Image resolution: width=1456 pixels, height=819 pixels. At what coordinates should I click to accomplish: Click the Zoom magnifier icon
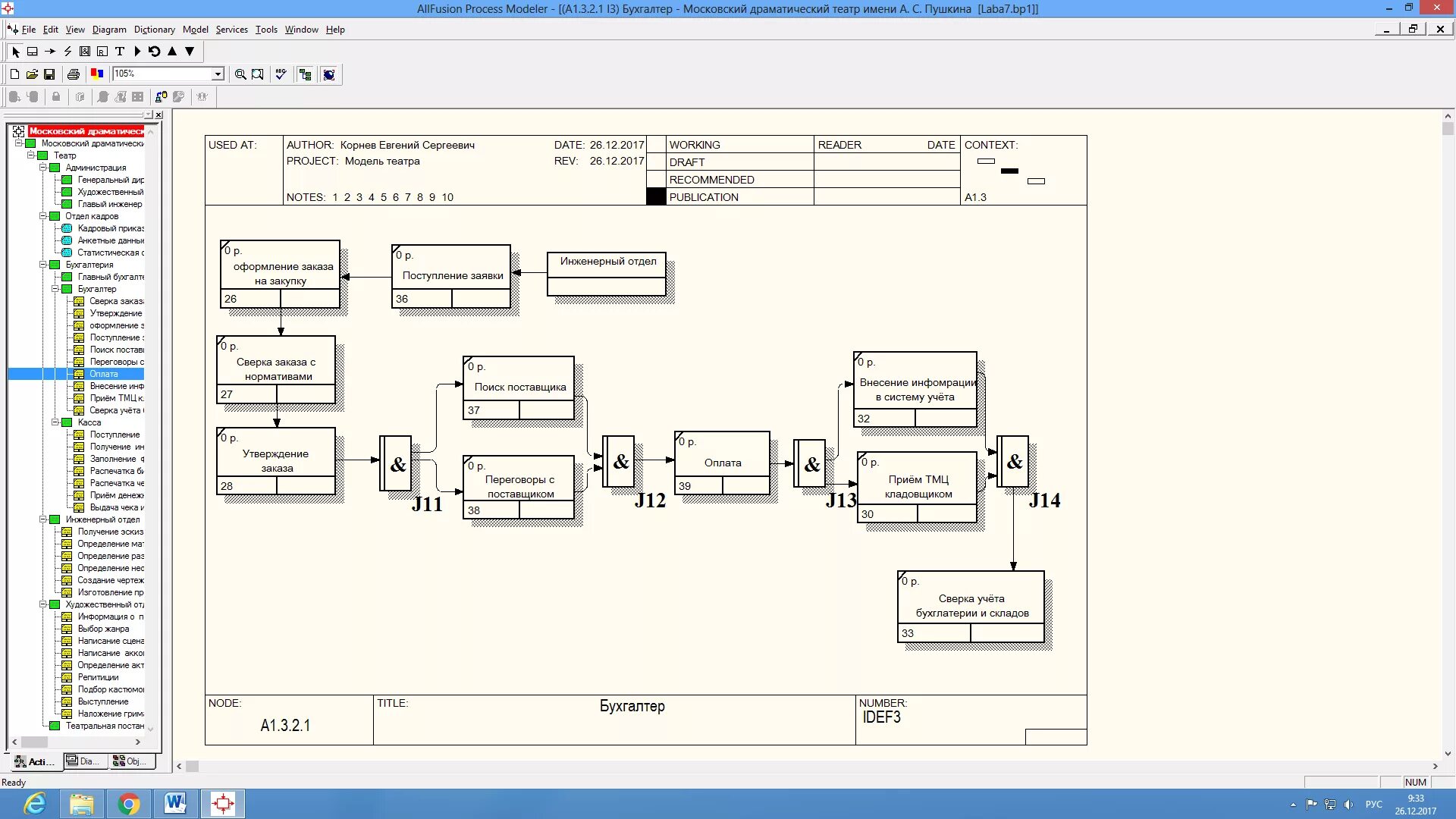coord(240,74)
